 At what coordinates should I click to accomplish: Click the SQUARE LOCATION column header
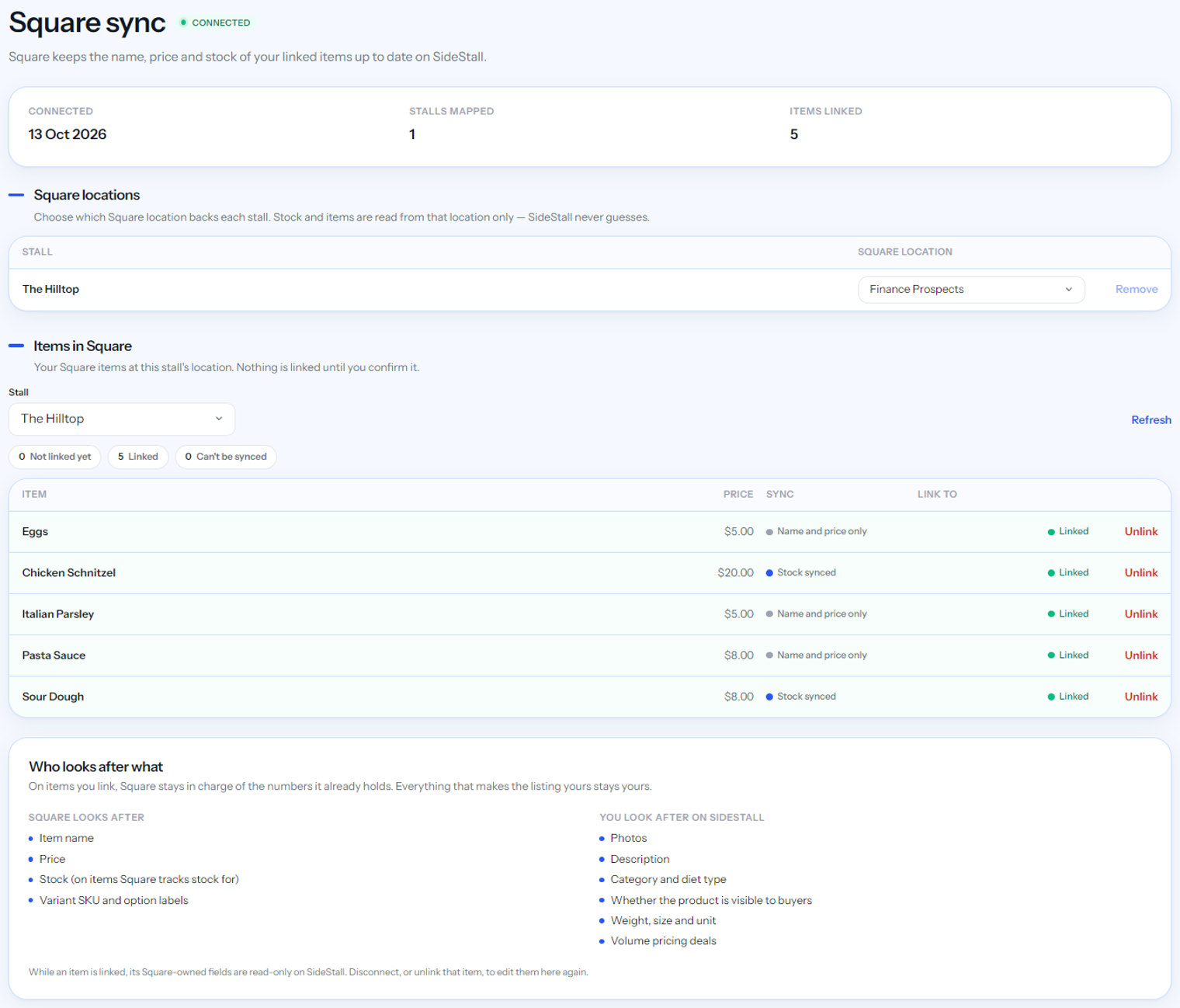(905, 252)
